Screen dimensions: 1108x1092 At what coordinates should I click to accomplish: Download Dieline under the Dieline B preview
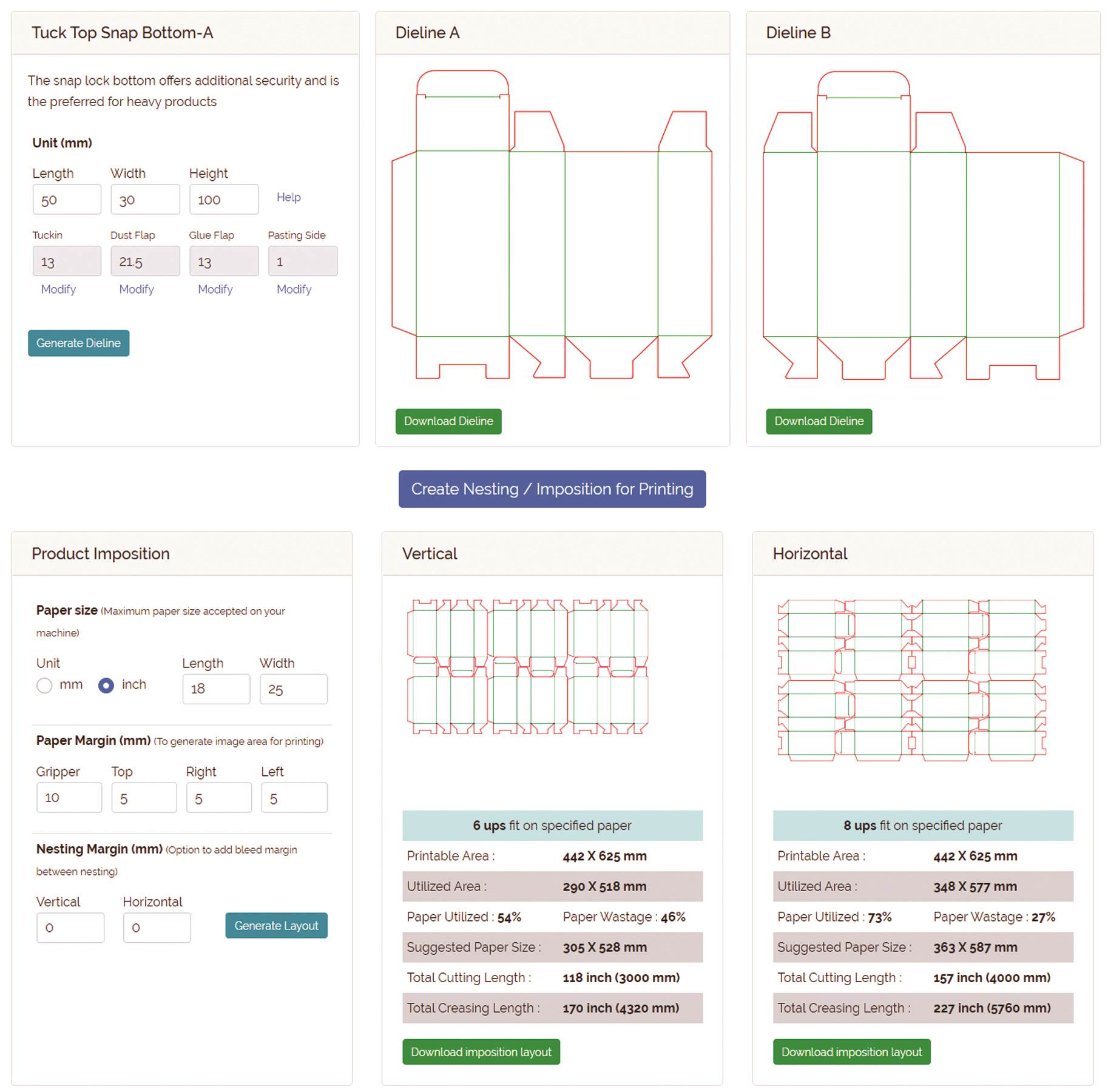[x=819, y=421]
